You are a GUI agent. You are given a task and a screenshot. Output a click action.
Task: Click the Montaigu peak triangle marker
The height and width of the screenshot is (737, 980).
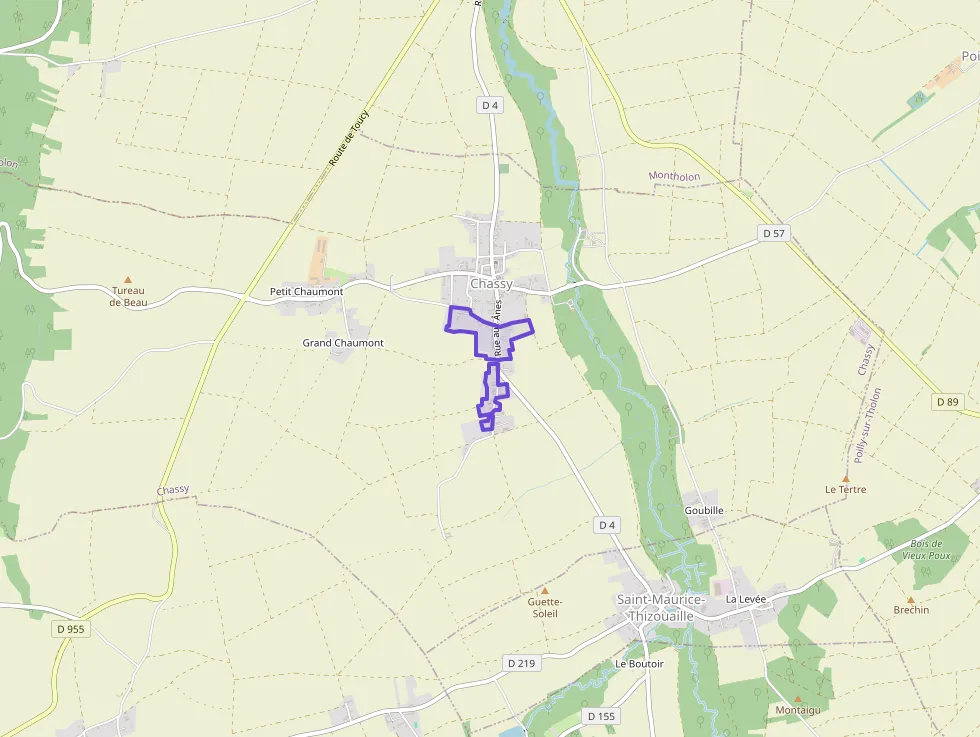tap(798, 699)
